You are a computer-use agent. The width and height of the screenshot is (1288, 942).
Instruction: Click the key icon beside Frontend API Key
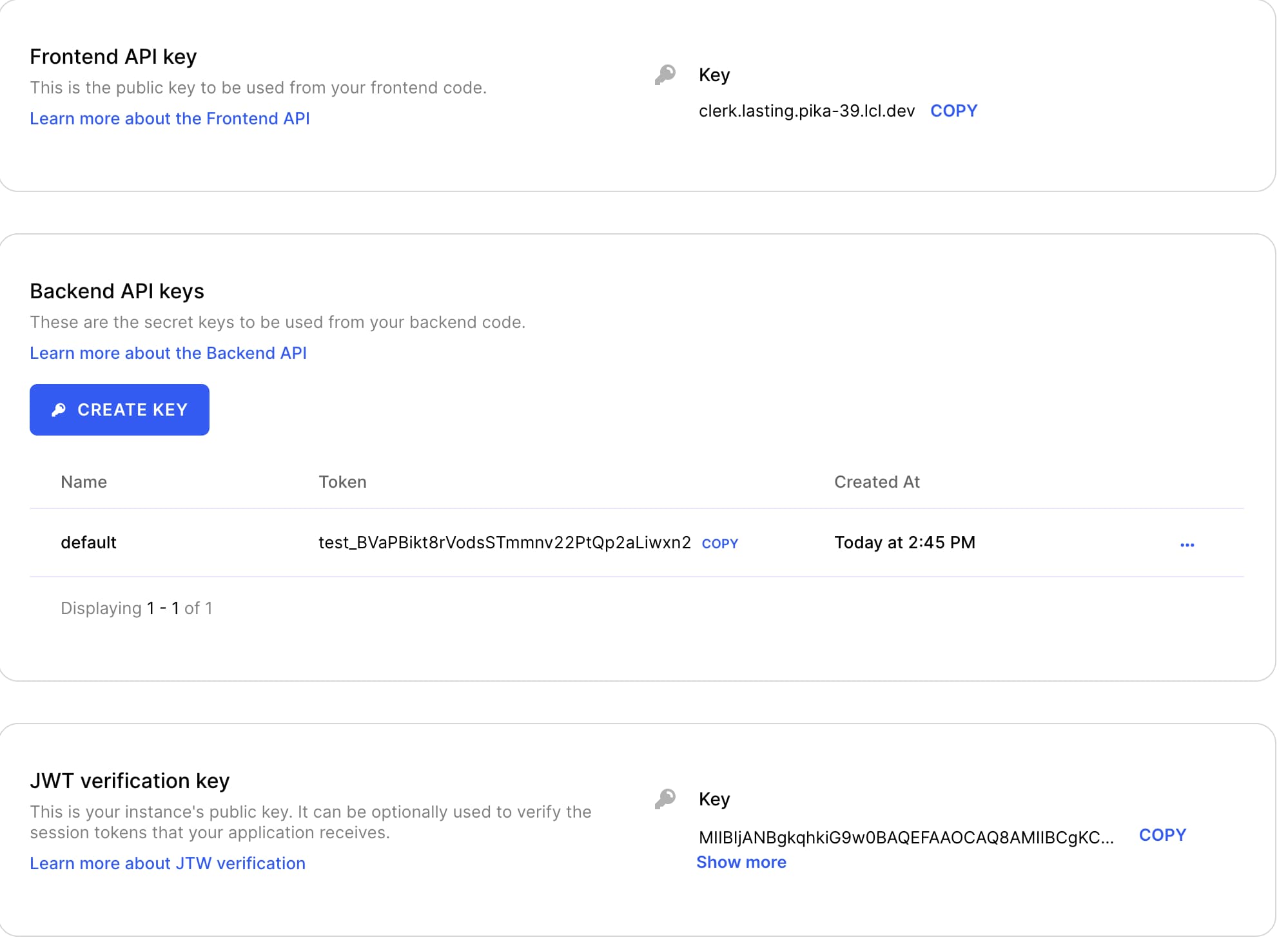click(665, 75)
